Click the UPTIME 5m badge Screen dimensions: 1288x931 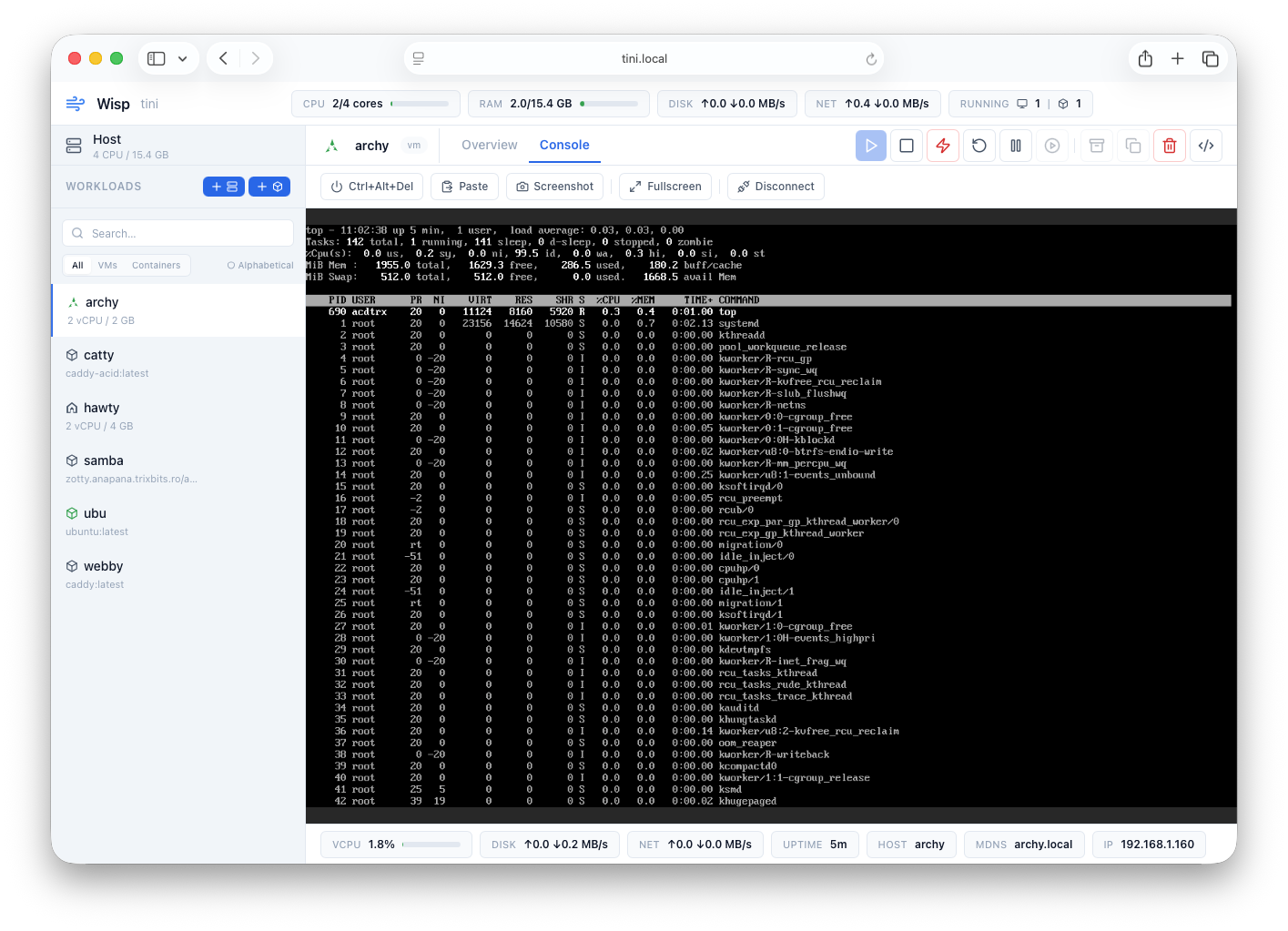tap(815, 845)
